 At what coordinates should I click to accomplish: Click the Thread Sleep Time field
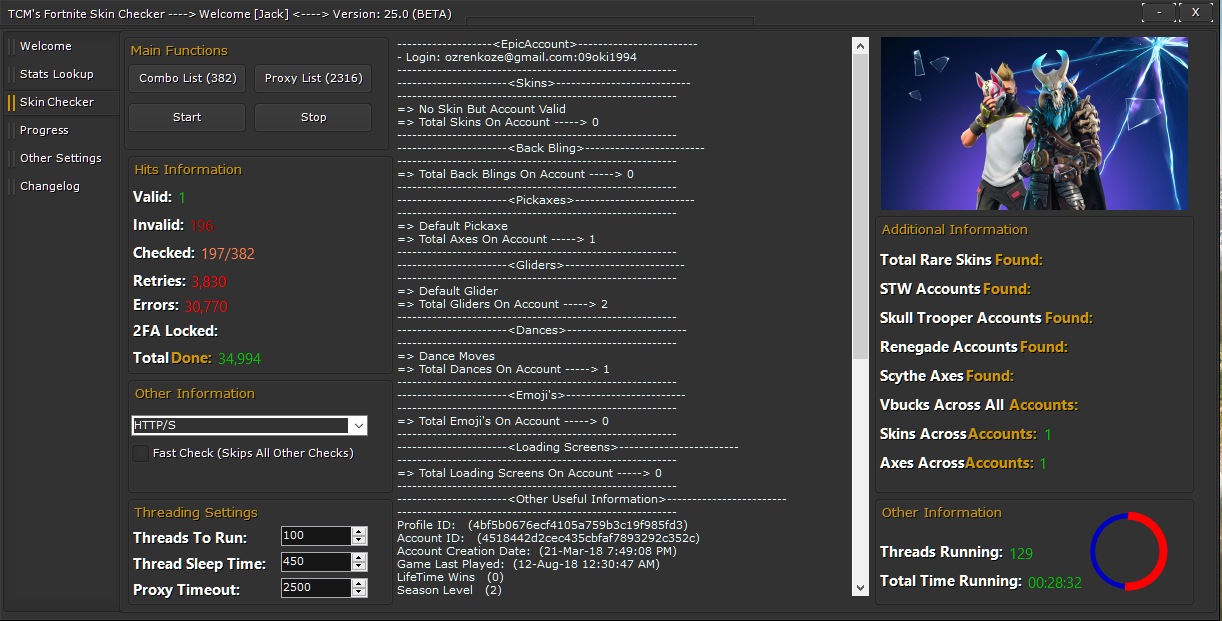[x=316, y=562]
